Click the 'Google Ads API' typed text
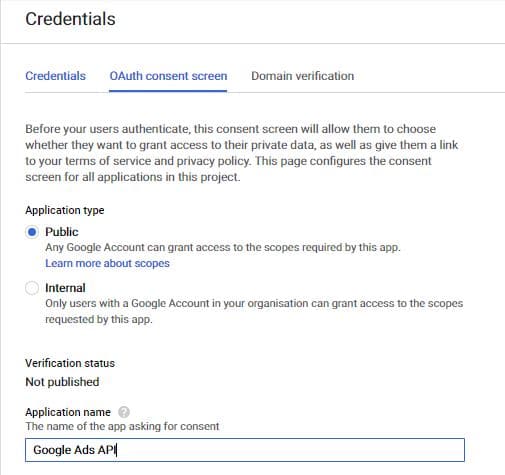Screen dimensions: 505x475 click(74, 450)
